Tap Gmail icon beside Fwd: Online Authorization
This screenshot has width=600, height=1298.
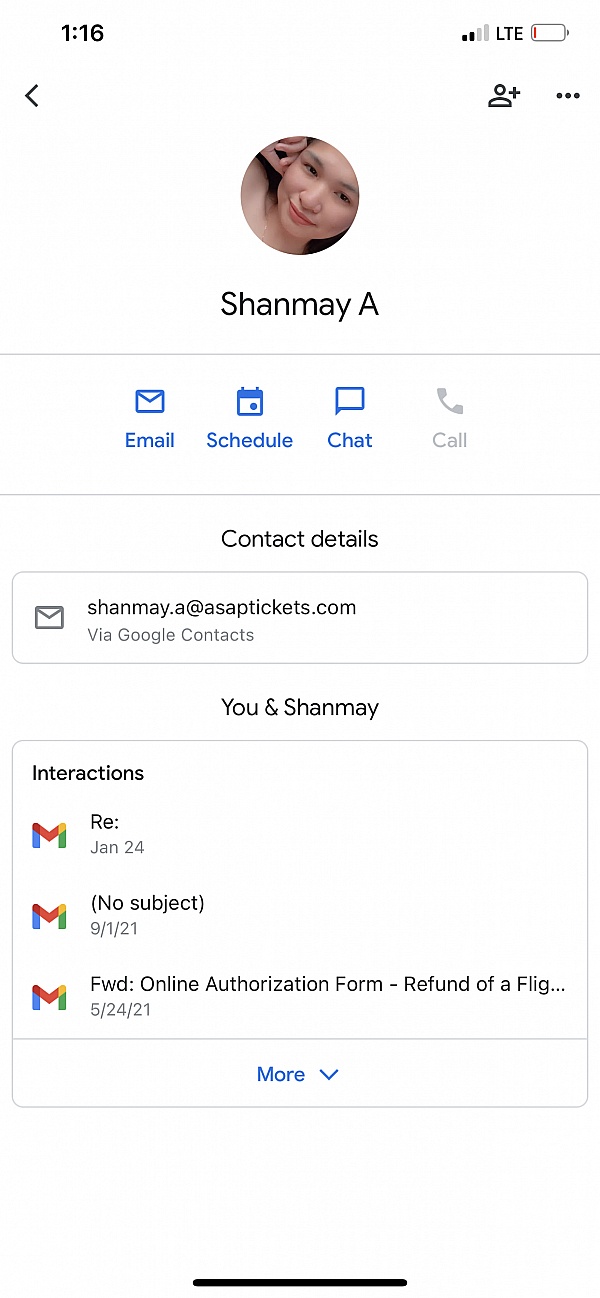[x=49, y=995]
